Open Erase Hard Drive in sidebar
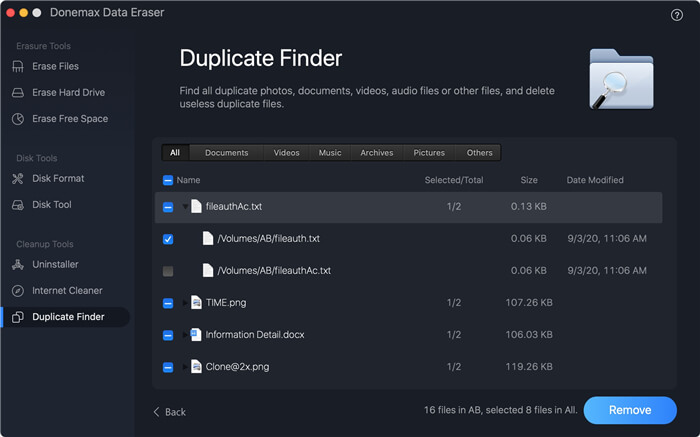 (x=68, y=92)
